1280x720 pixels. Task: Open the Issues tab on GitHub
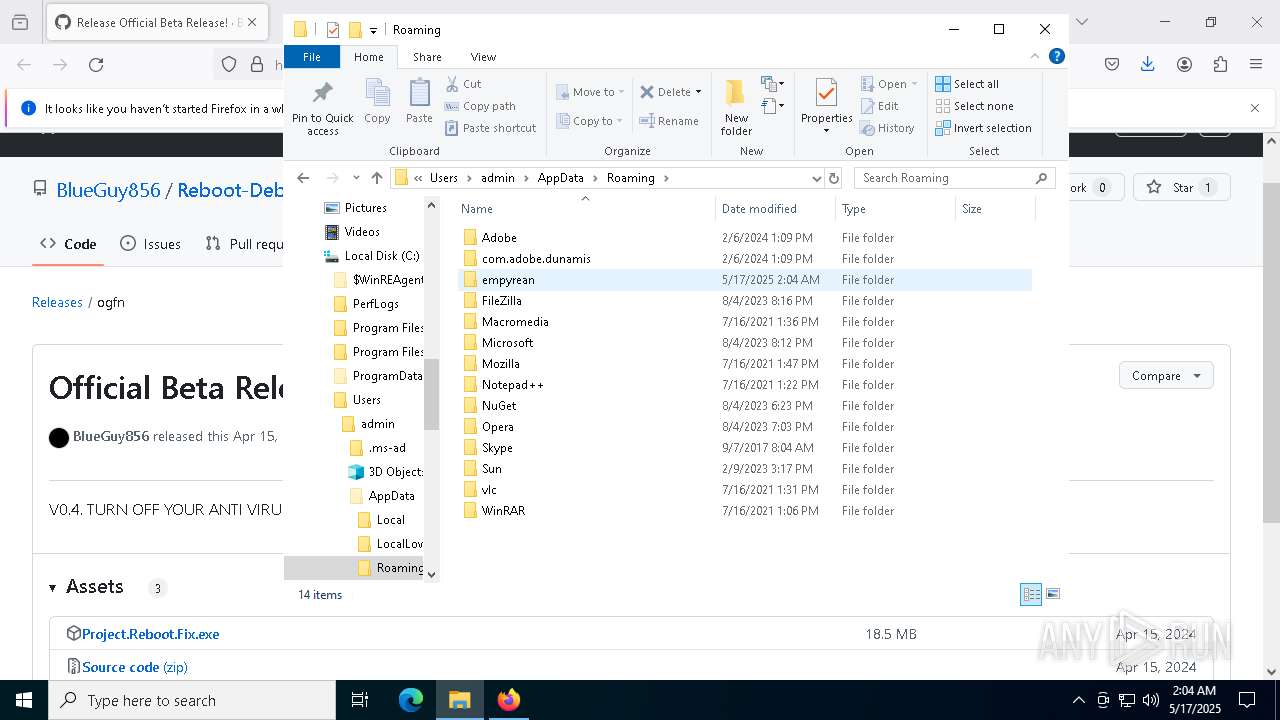coord(150,243)
